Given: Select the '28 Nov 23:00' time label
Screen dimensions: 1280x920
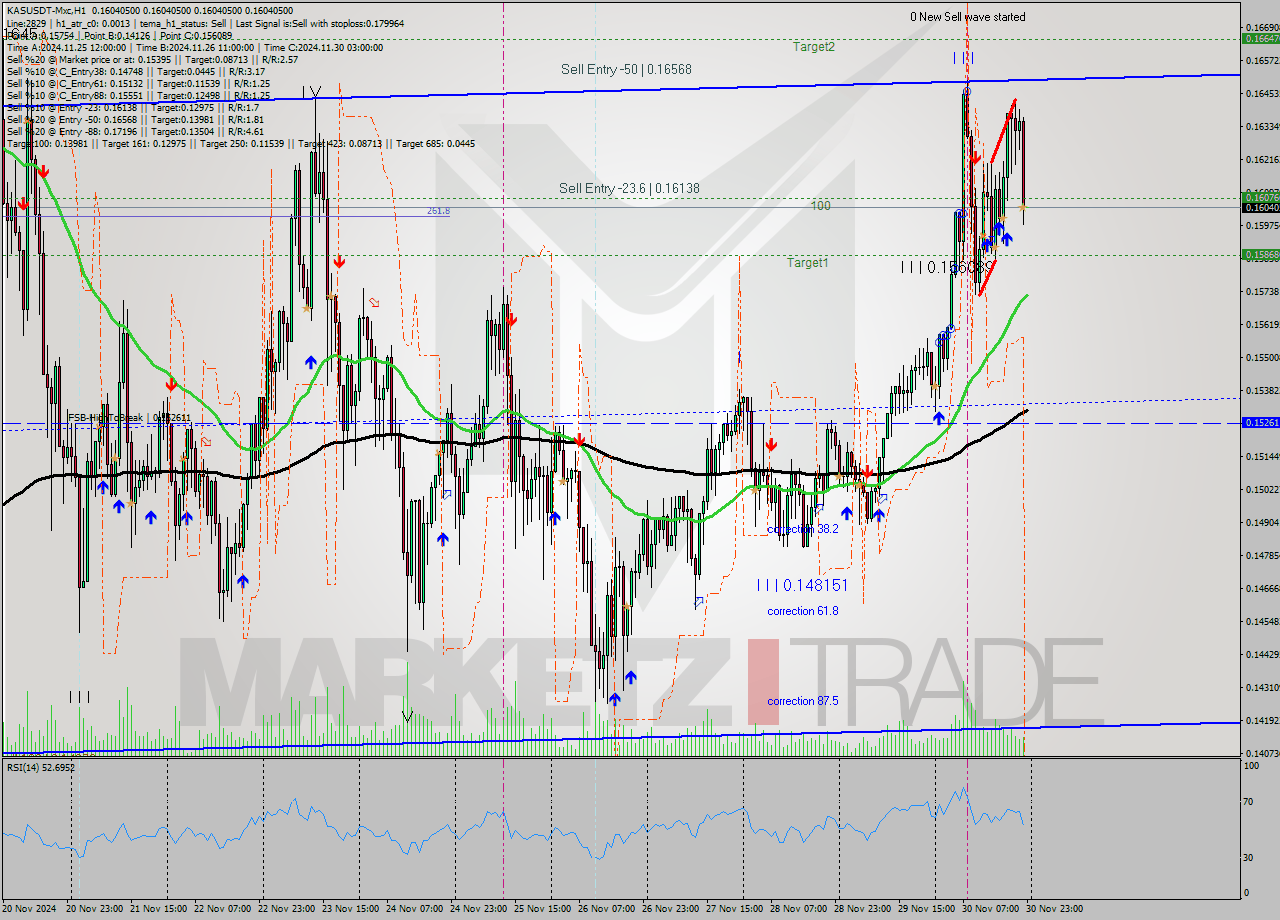Looking at the screenshot, I should point(862,909).
